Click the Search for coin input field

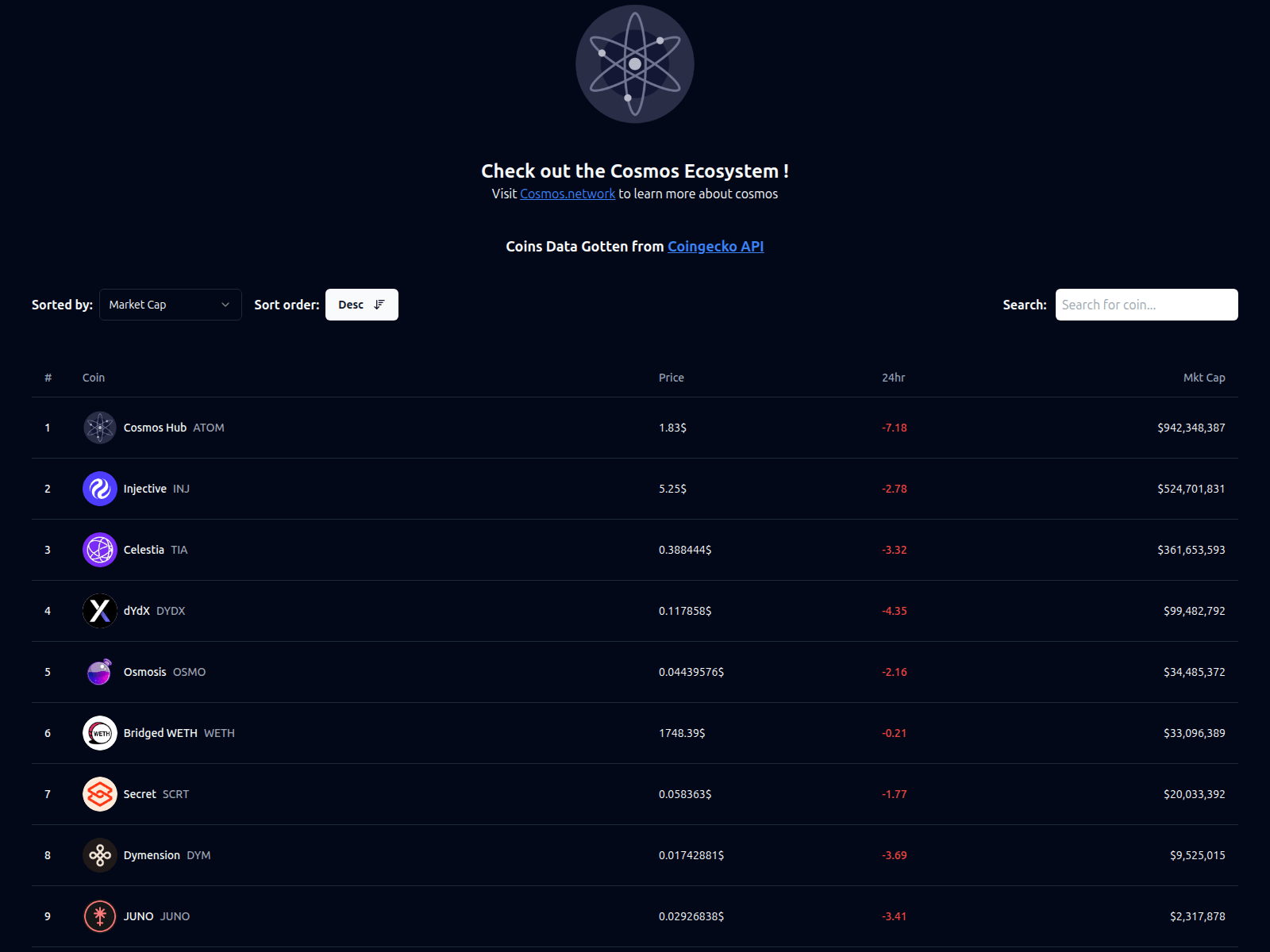pyautogui.click(x=1147, y=305)
